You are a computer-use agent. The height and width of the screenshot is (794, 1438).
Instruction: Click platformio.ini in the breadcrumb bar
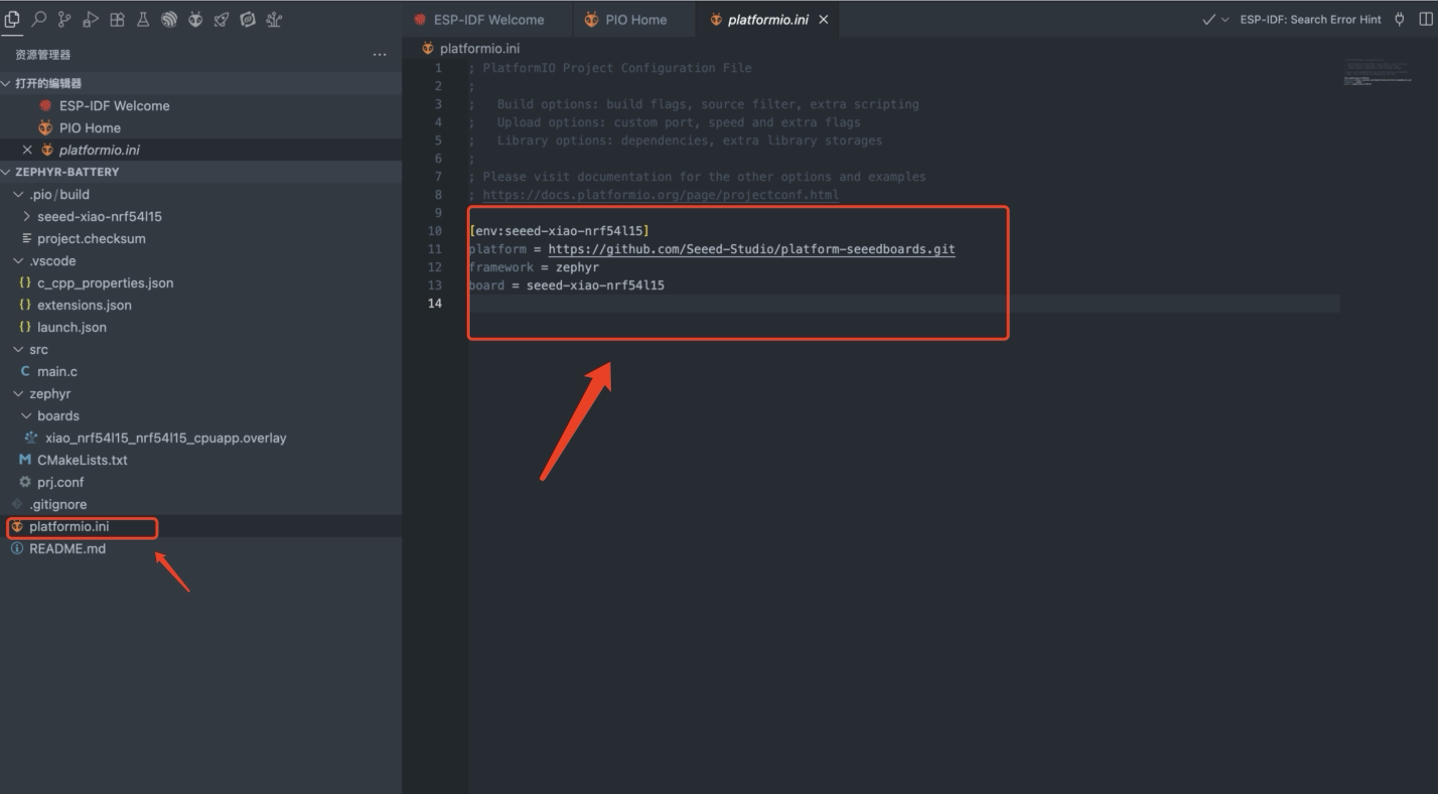tap(479, 48)
